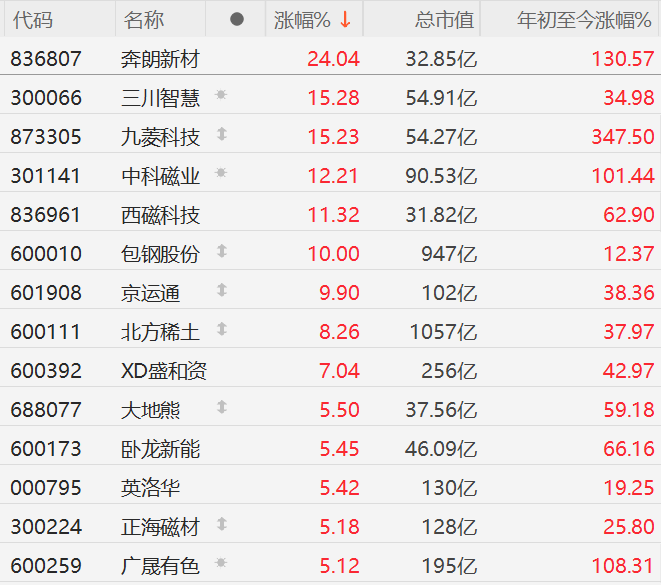Click stock code 836961
Image resolution: width=661 pixels, height=585 pixels.
coord(46,215)
